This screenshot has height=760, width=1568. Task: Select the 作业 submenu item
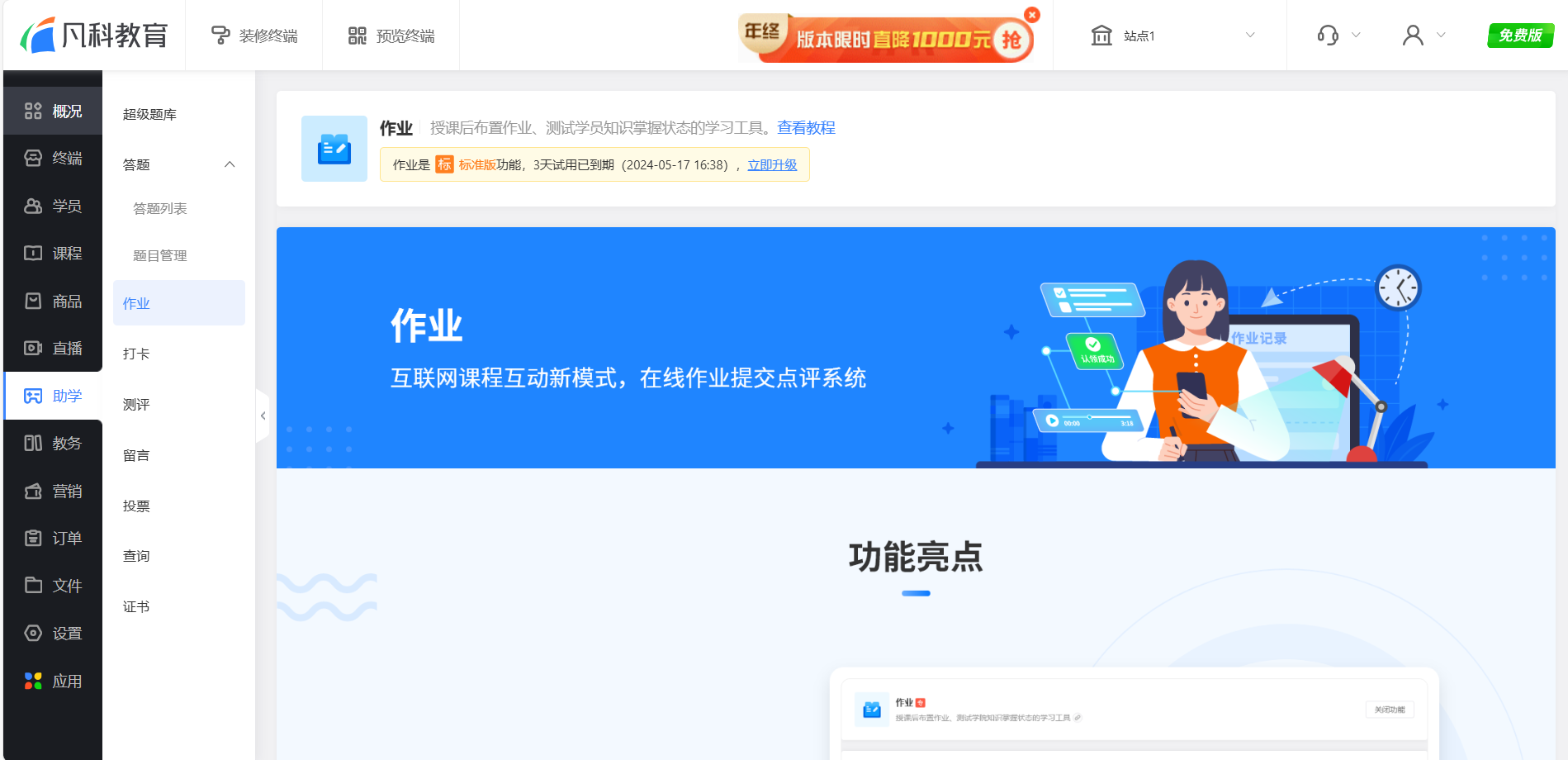(179, 303)
